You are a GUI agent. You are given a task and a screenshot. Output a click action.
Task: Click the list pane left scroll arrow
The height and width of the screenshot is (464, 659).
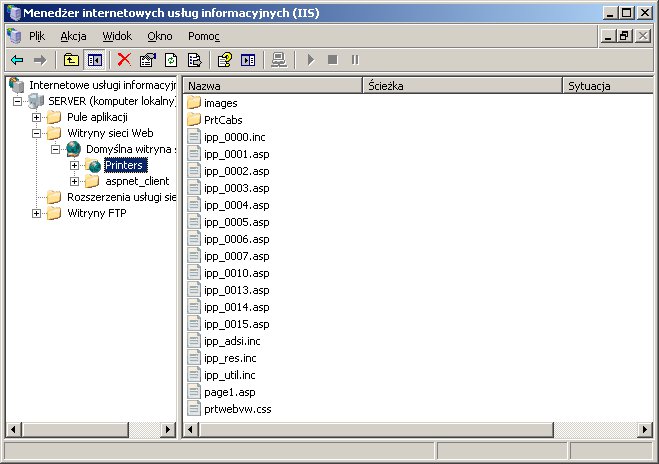click(192, 430)
